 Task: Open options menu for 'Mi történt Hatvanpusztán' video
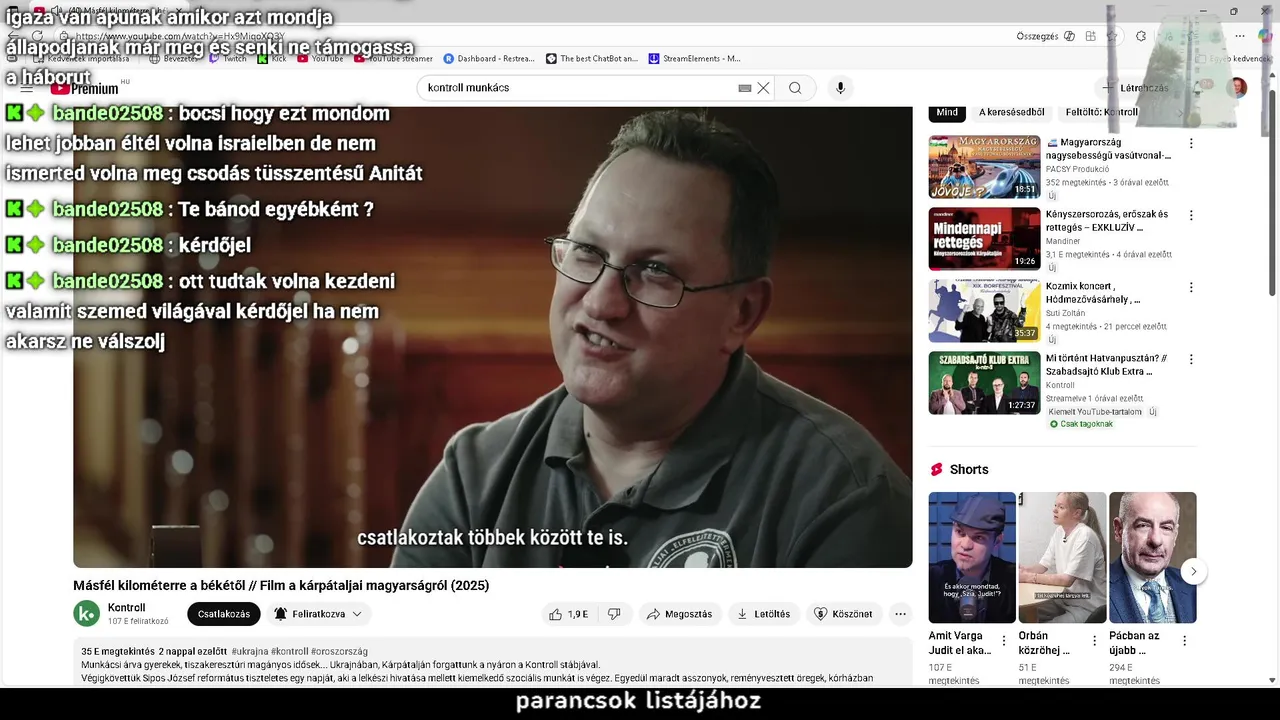point(1190,359)
